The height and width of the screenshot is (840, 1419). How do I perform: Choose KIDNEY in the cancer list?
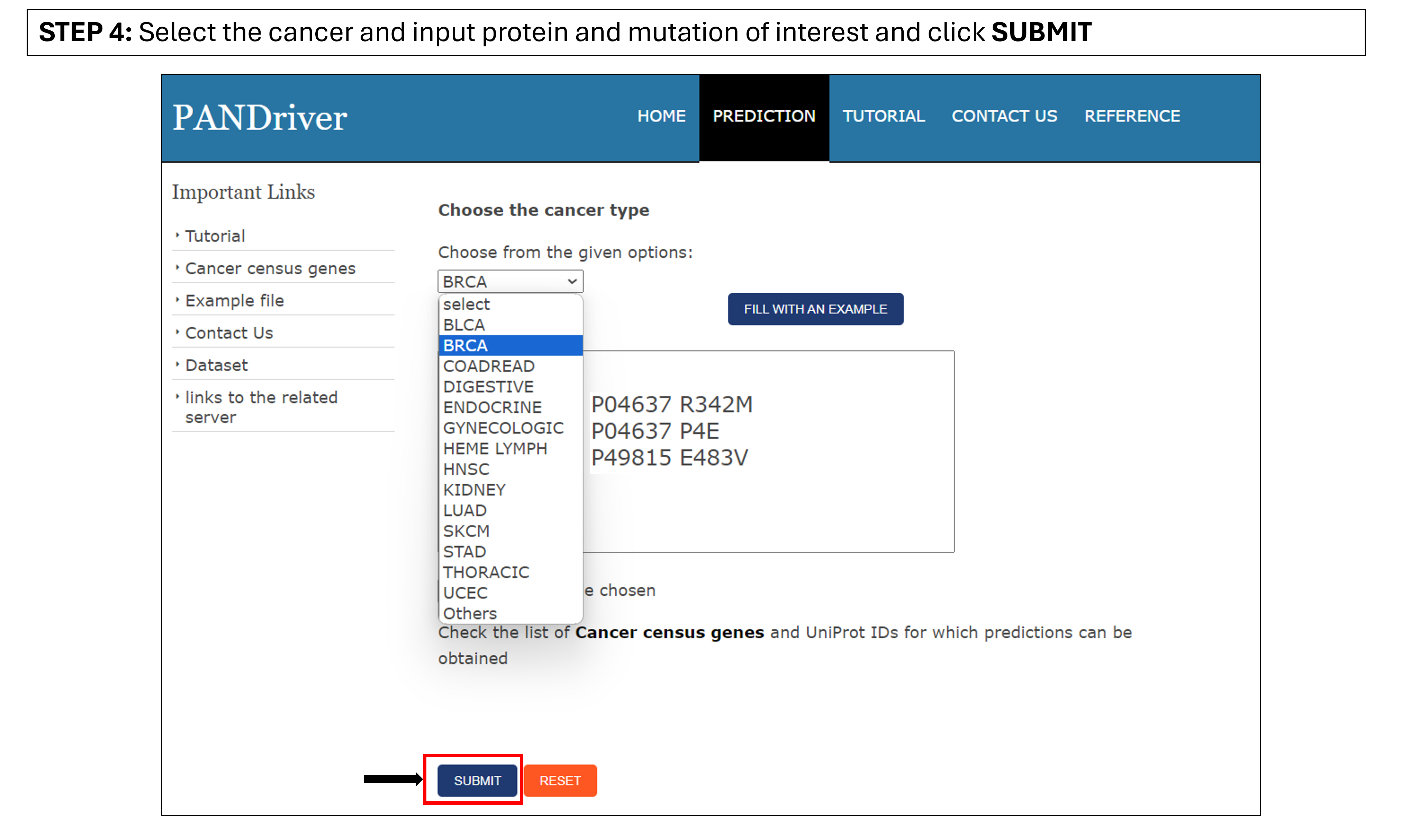tap(474, 490)
